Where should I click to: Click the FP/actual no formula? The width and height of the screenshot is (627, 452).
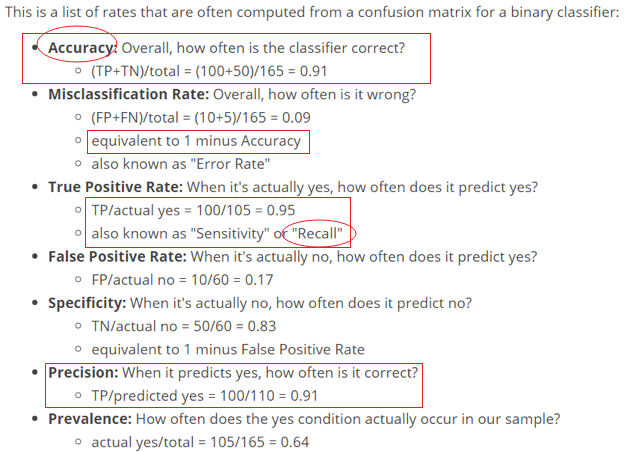[x=182, y=280]
